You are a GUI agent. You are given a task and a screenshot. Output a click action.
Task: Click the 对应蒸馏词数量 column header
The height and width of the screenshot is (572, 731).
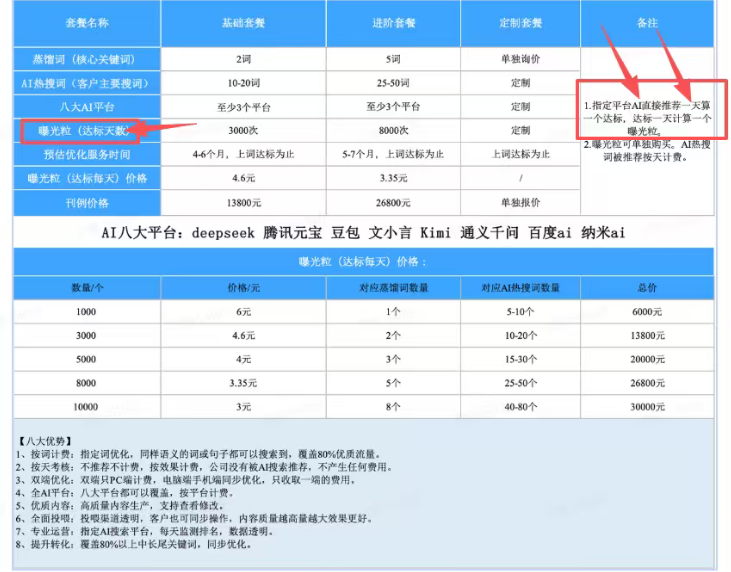click(393, 288)
